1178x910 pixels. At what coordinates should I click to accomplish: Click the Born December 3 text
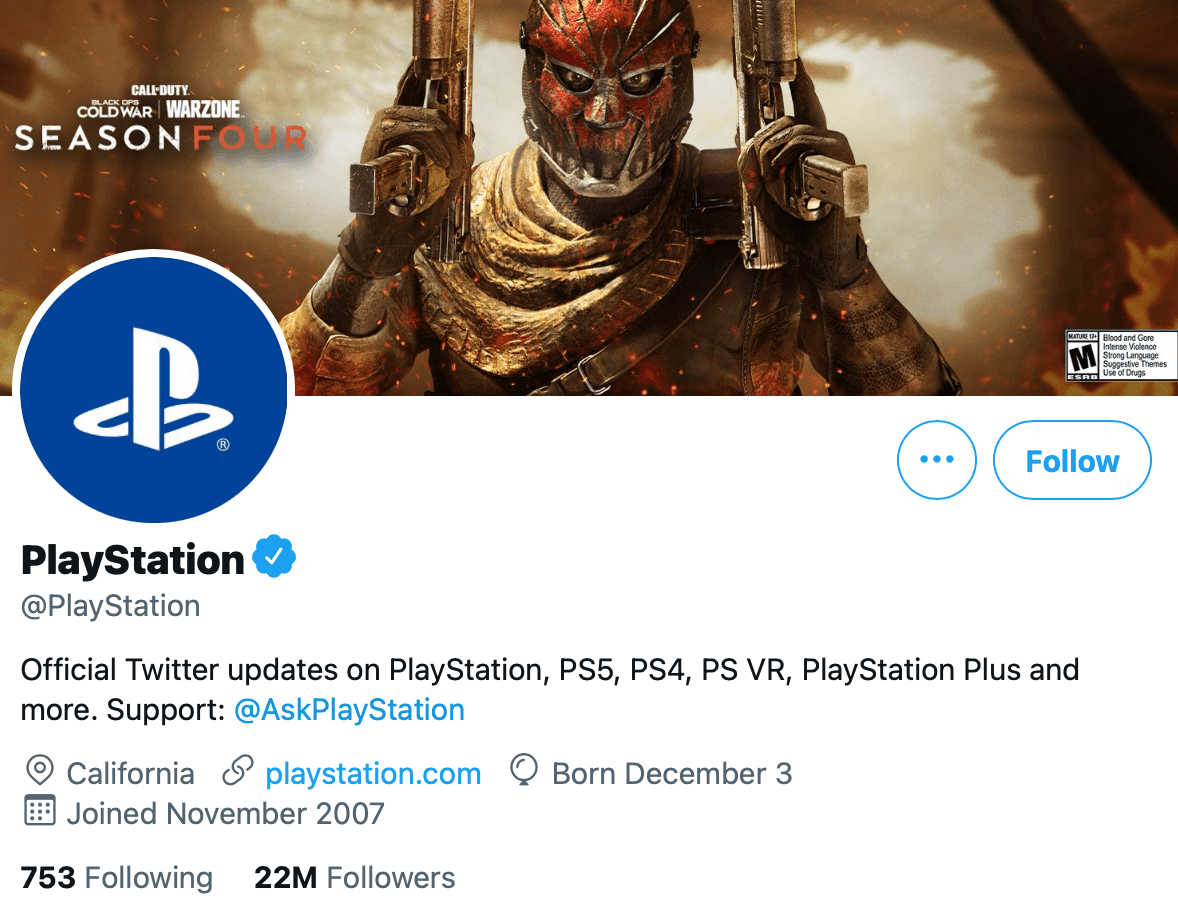tap(672, 773)
